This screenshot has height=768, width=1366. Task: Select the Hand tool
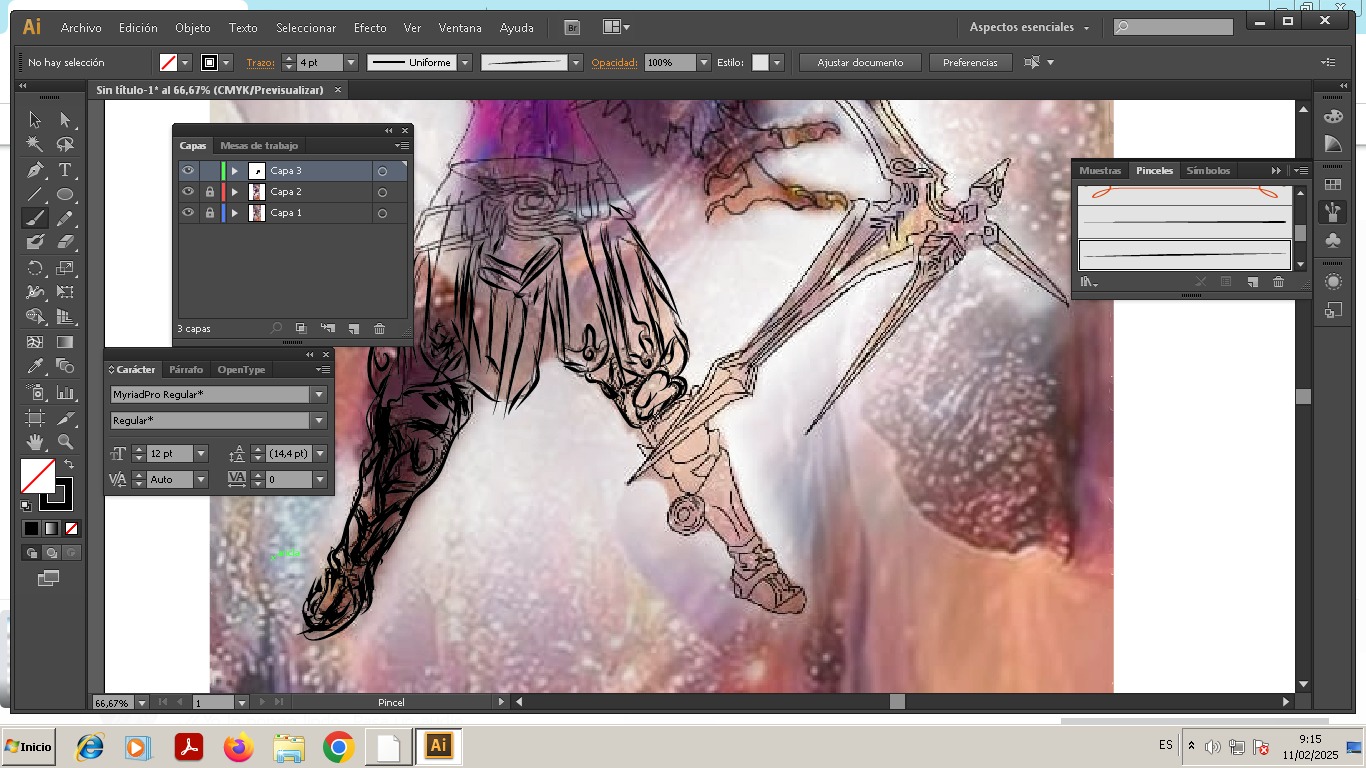coord(35,441)
